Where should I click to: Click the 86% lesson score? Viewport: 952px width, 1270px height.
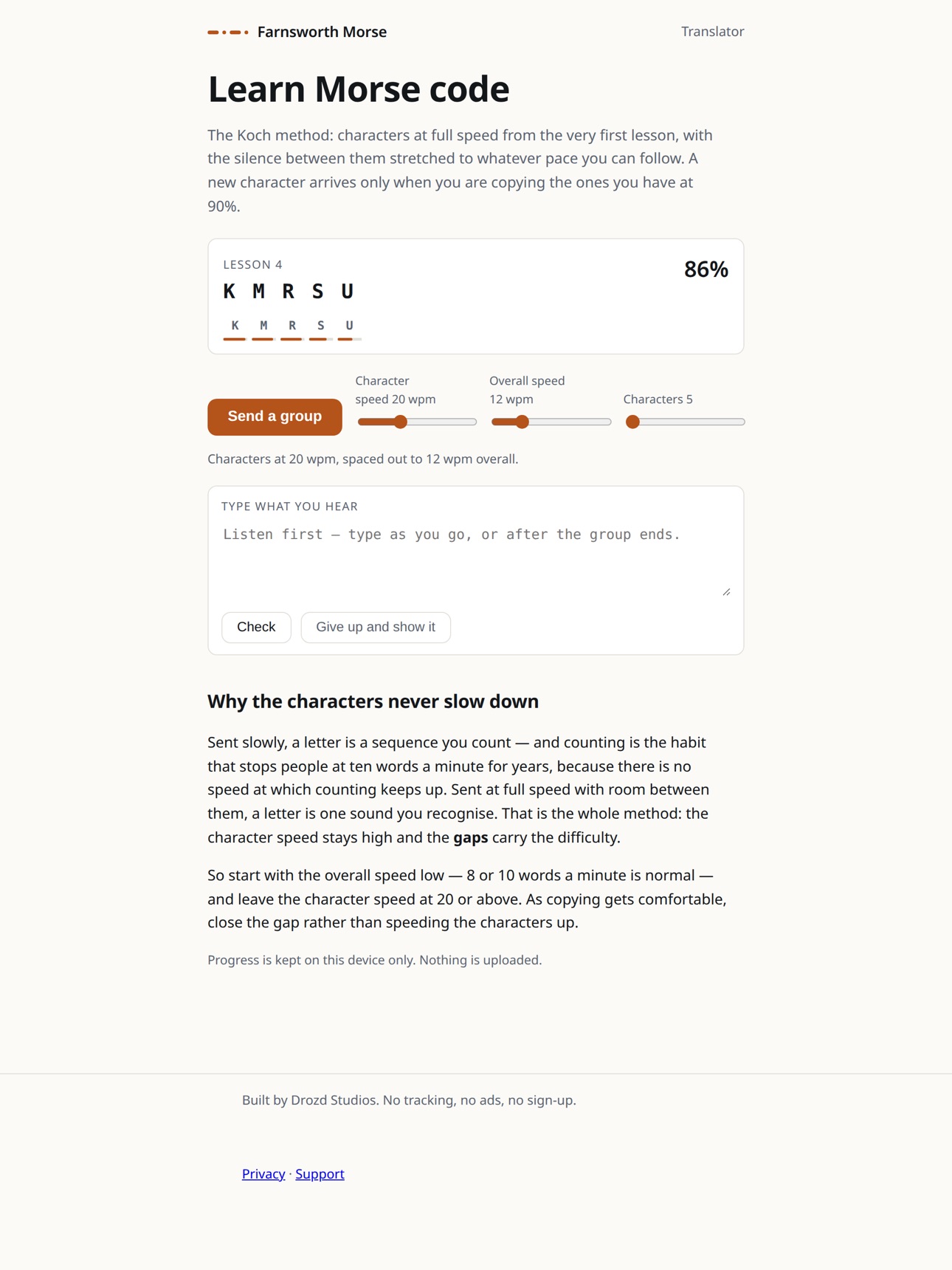706,270
